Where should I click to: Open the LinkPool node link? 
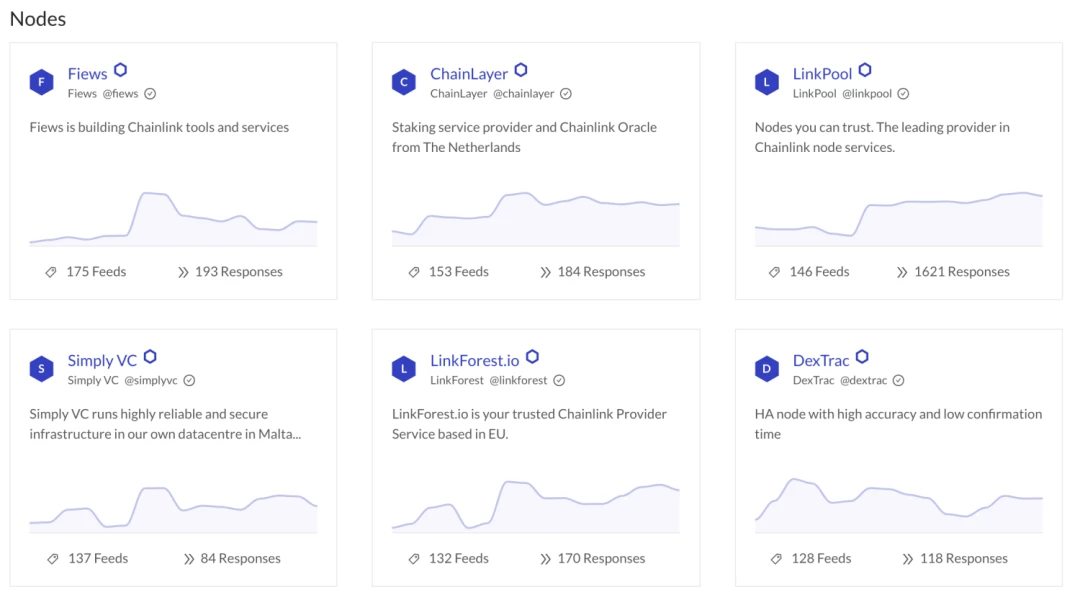click(822, 74)
